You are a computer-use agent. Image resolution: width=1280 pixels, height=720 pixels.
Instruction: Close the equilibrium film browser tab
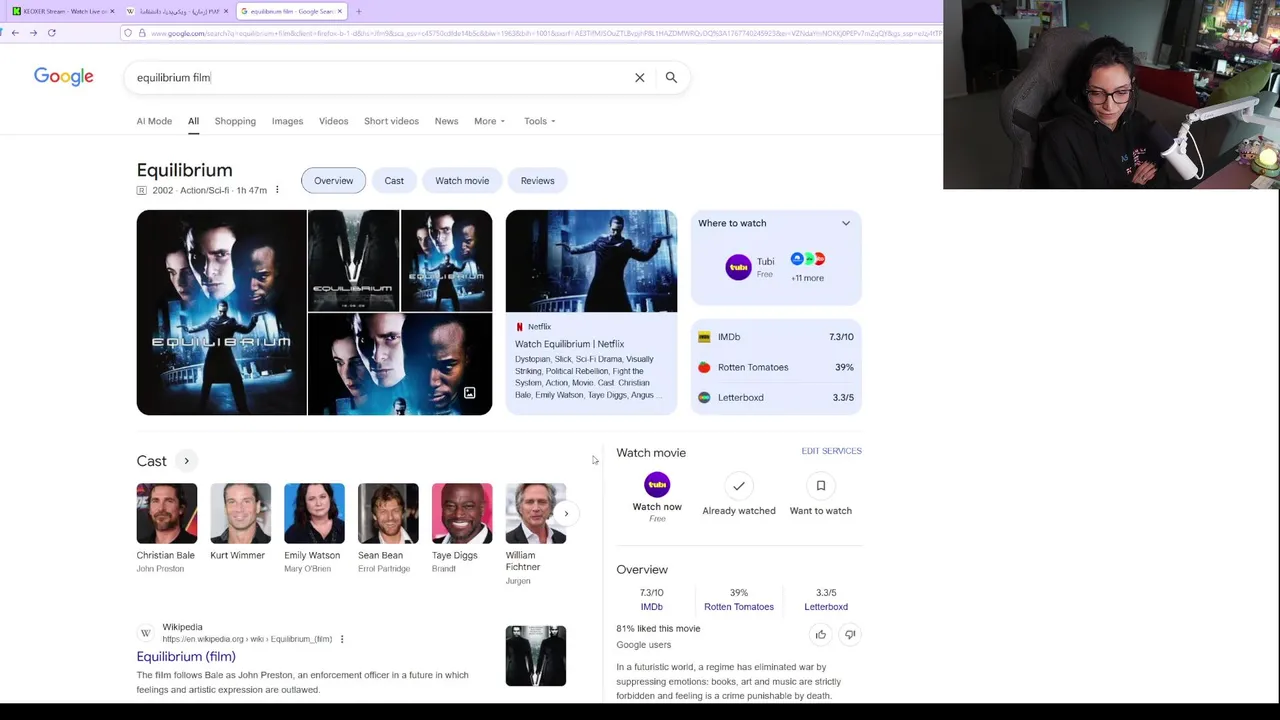[340, 11]
